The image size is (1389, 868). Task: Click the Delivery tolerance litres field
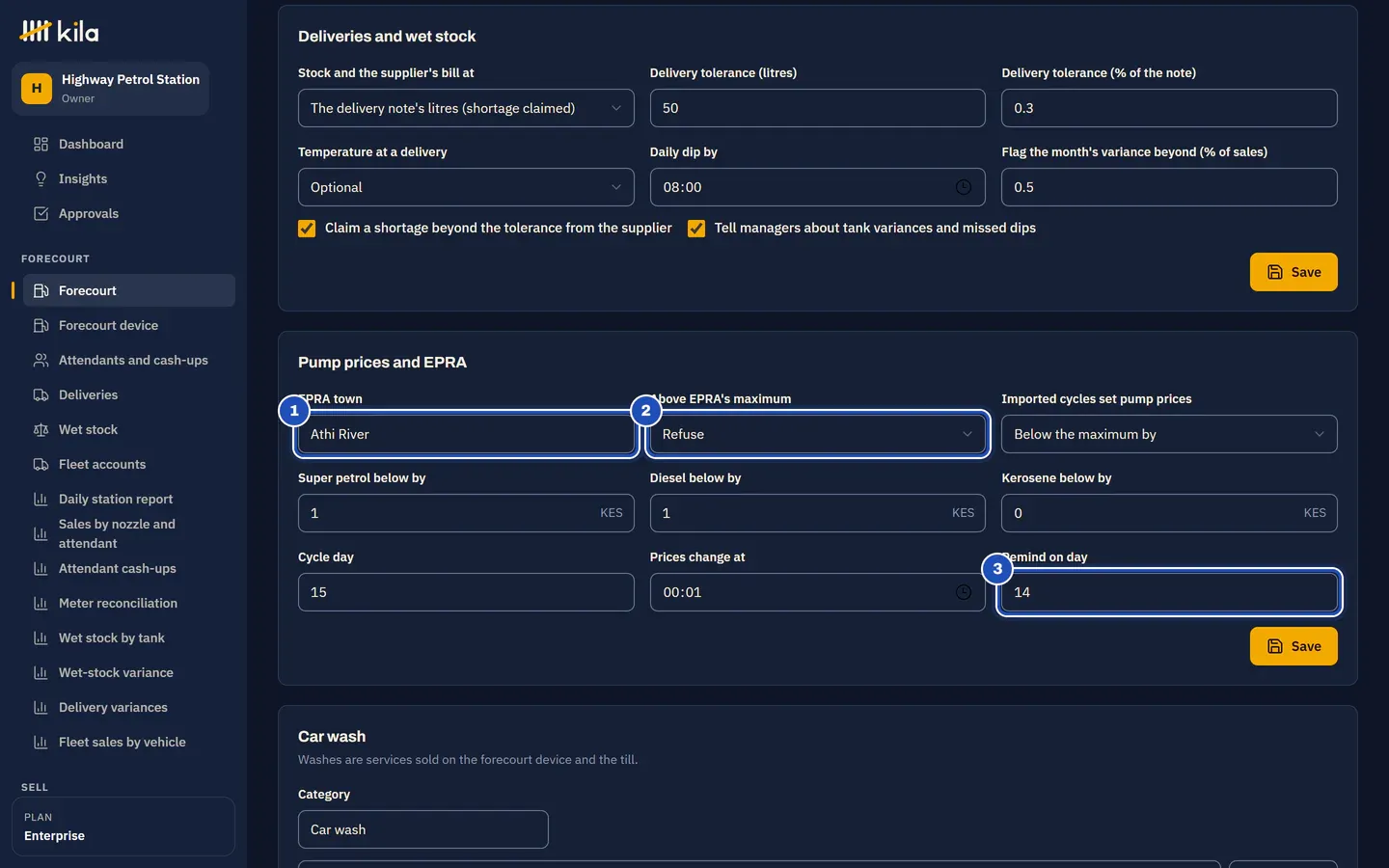point(817,108)
